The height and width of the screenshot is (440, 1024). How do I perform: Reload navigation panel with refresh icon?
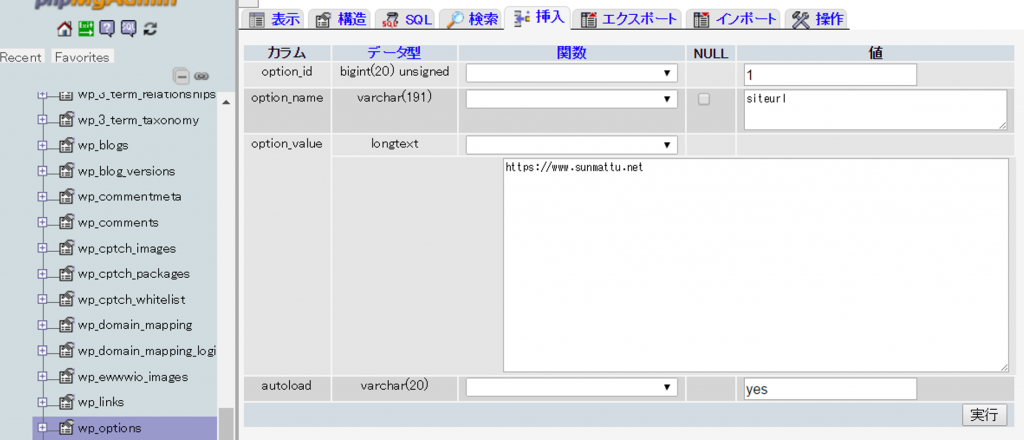point(150,28)
